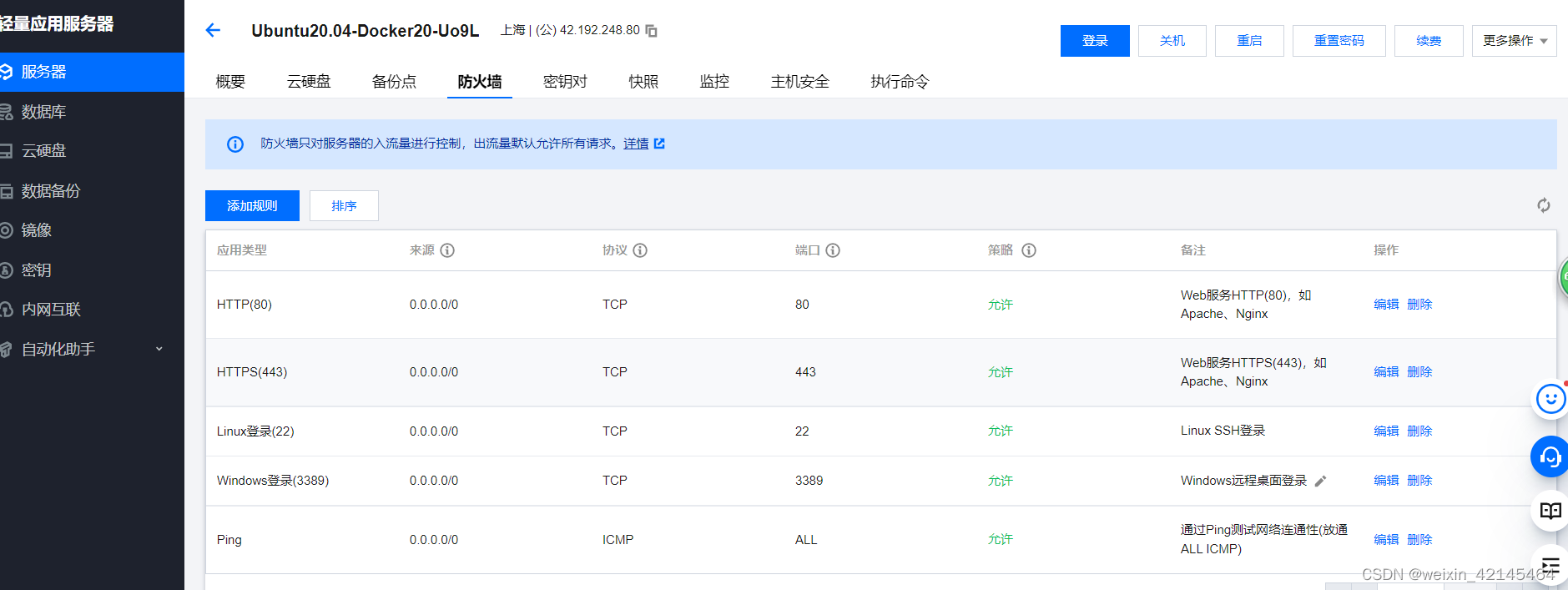Edit the Windows登录(3389) rule

pos(1386,481)
